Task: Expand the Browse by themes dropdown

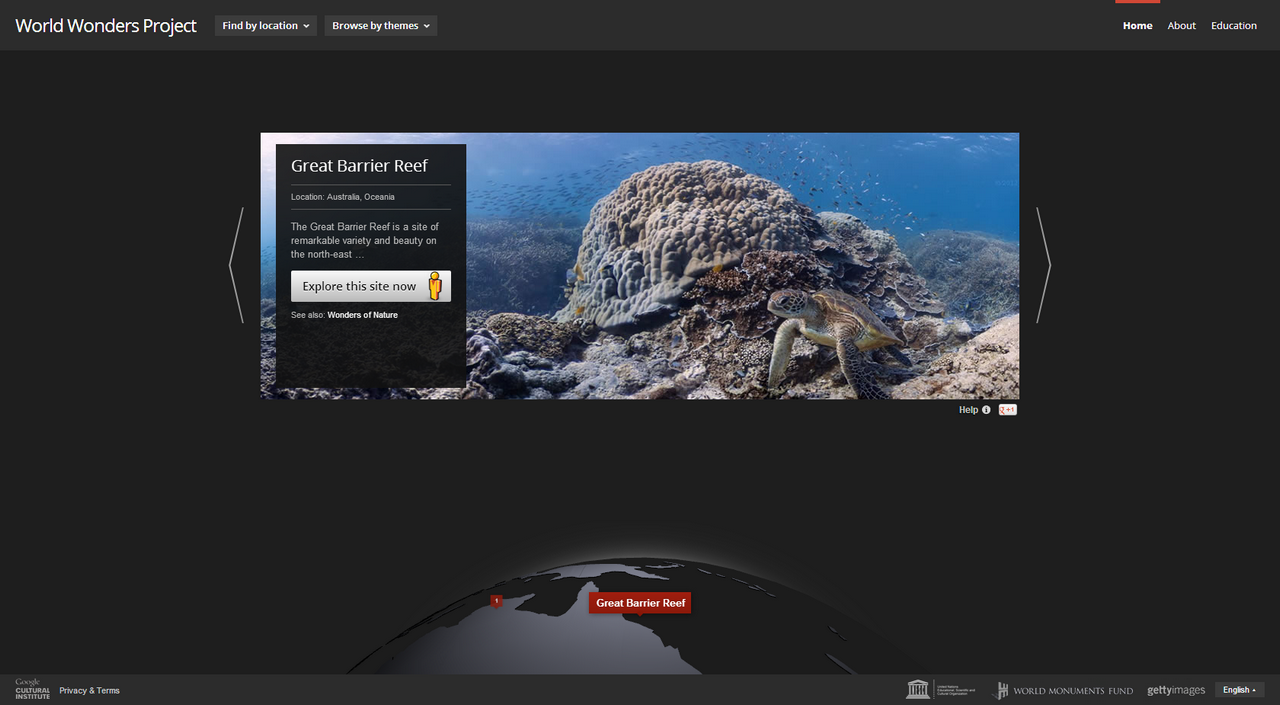Action: tap(381, 26)
